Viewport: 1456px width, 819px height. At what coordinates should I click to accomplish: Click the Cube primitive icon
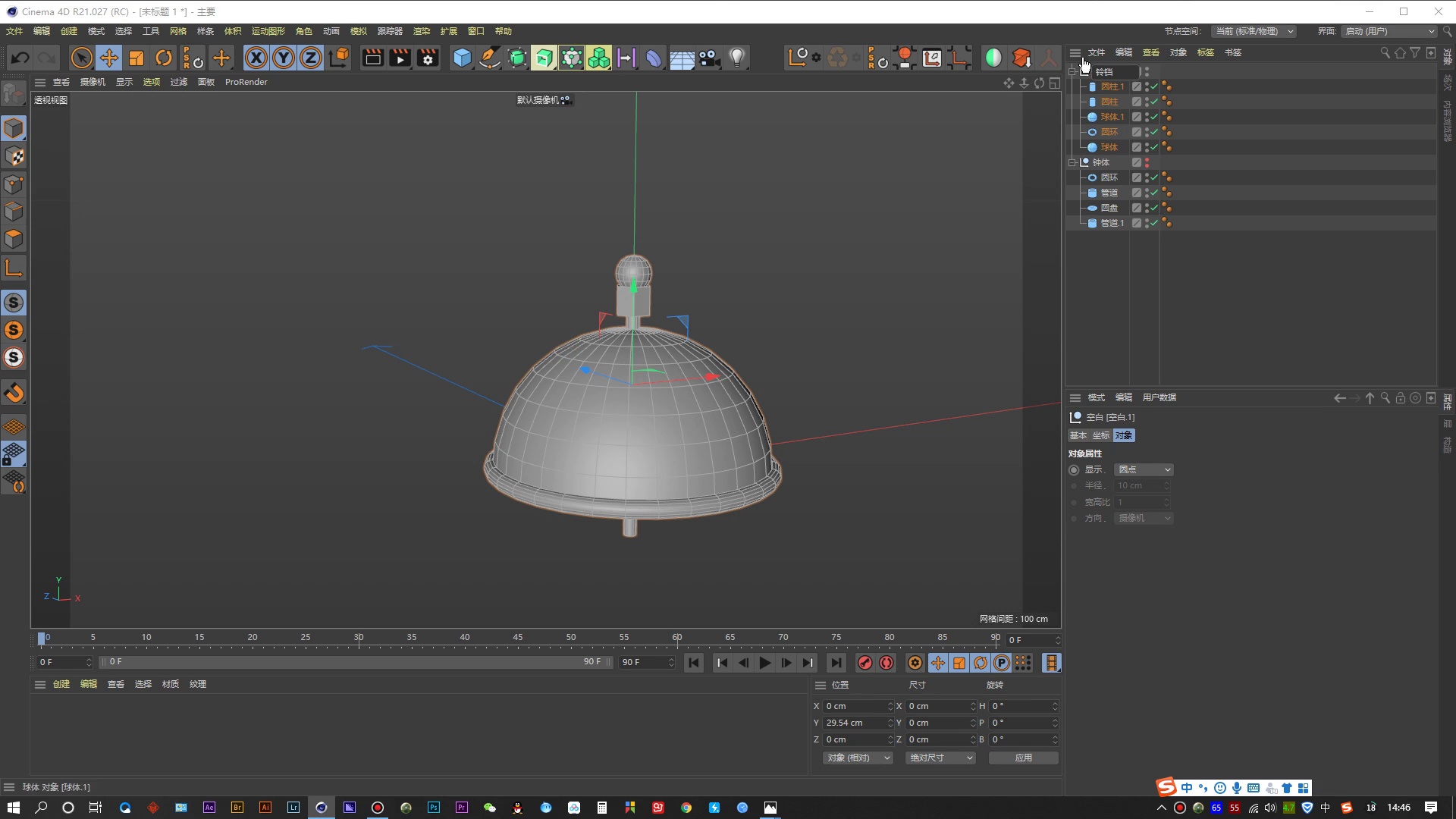[x=462, y=58]
